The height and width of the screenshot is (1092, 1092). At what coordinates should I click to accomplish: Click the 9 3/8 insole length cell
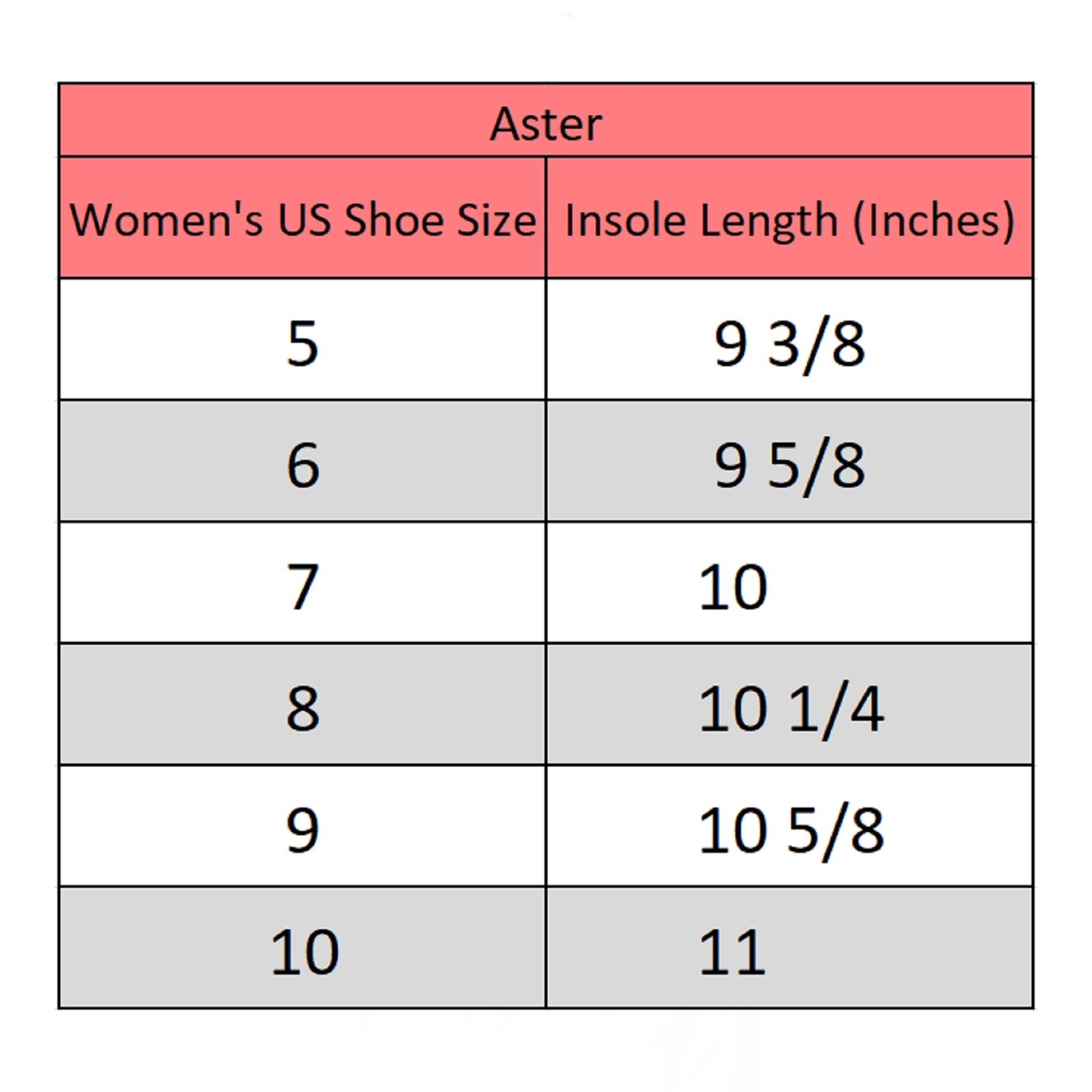pyautogui.click(x=790, y=344)
